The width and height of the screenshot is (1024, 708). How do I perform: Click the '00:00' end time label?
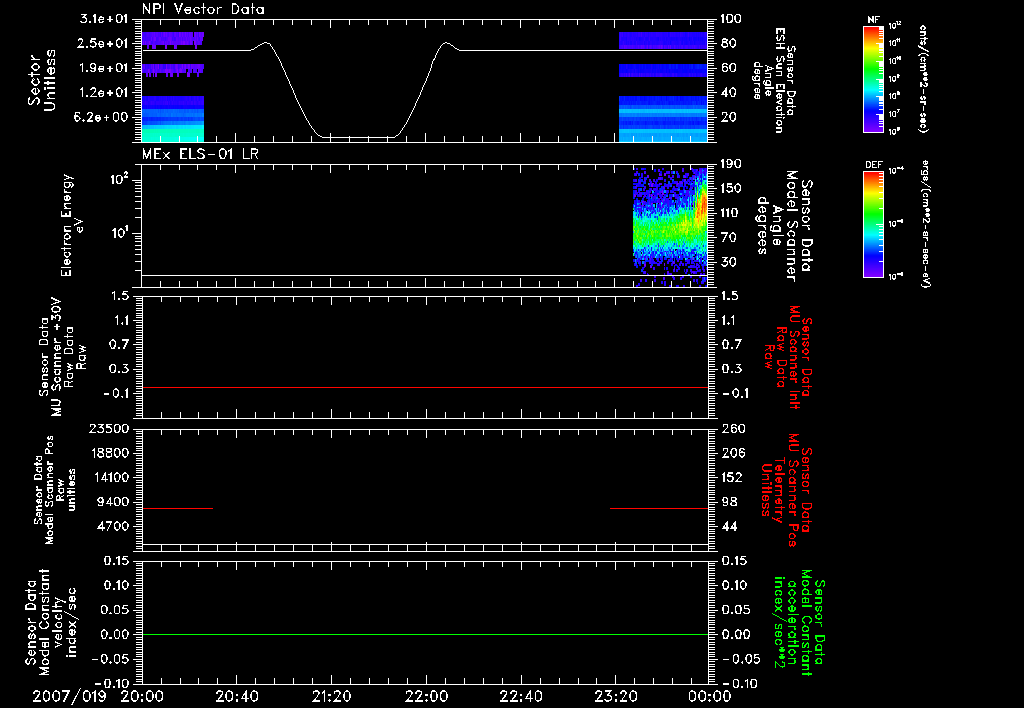point(710,696)
